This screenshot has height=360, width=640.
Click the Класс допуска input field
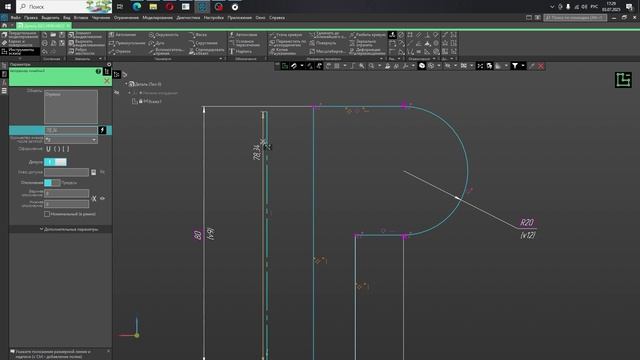pyautogui.click(x=66, y=172)
